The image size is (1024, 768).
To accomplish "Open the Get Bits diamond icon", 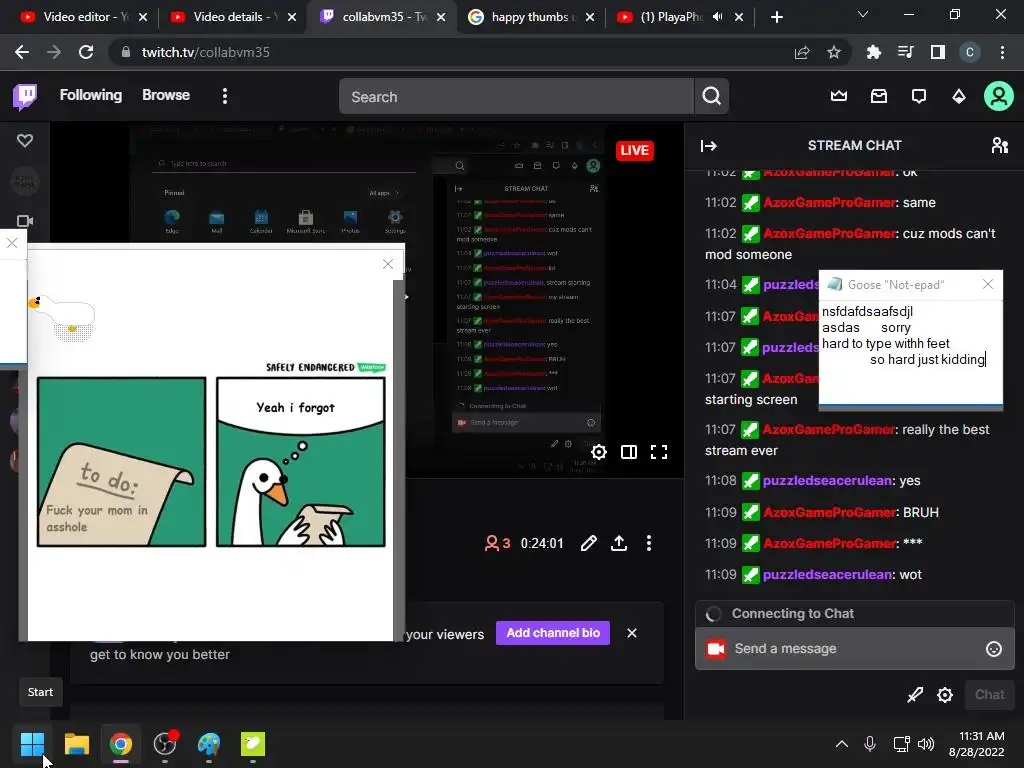I will coord(959,97).
